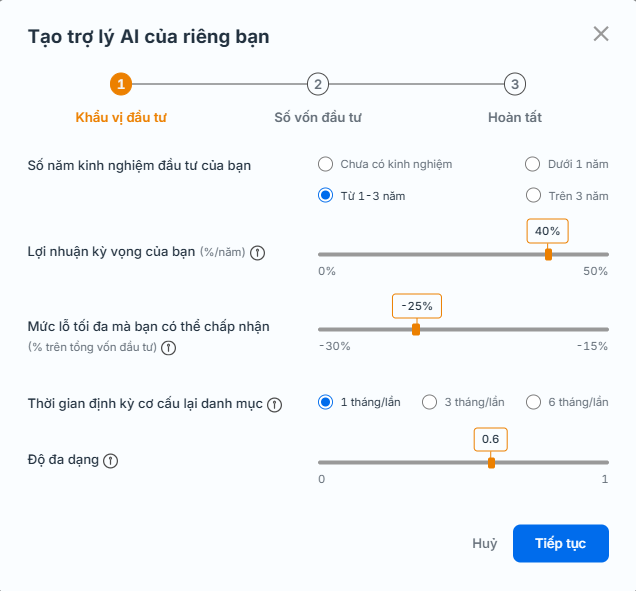Click info icon next to "Độ đa dạng"

tap(110, 460)
